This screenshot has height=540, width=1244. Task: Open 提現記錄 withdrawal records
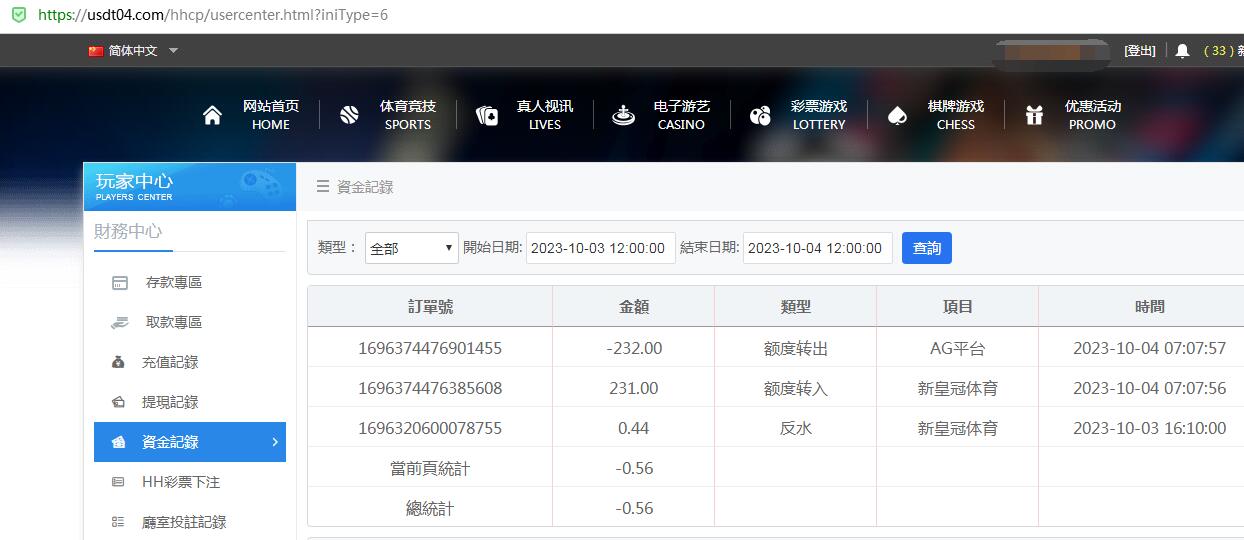coord(170,403)
